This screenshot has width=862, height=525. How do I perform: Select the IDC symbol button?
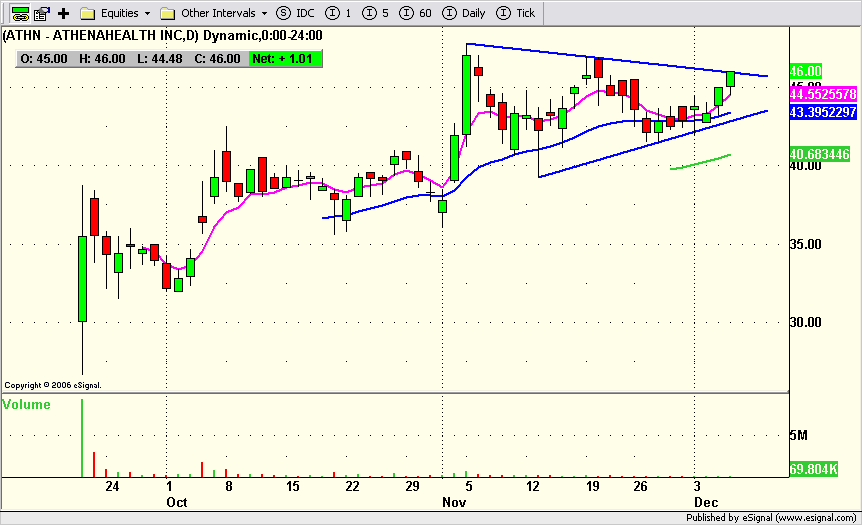(x=295, y=13)
